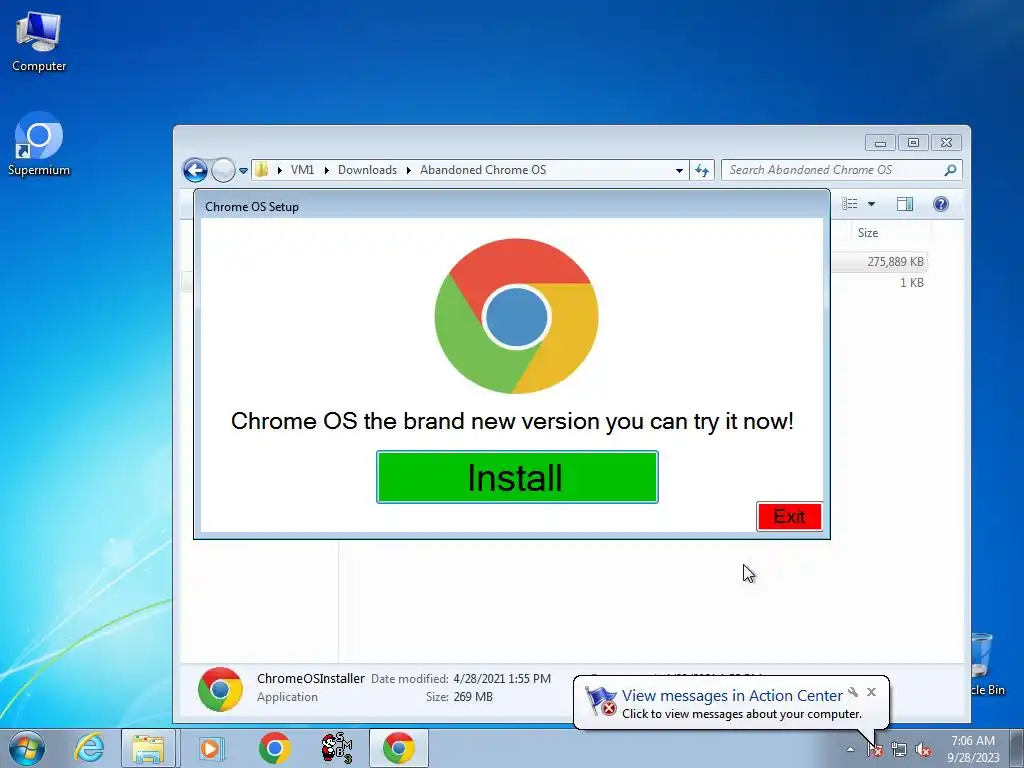This screenshot has width=1024, height=768.
Task: Open the Mario game taskbar icon
Action: (336, 748)
